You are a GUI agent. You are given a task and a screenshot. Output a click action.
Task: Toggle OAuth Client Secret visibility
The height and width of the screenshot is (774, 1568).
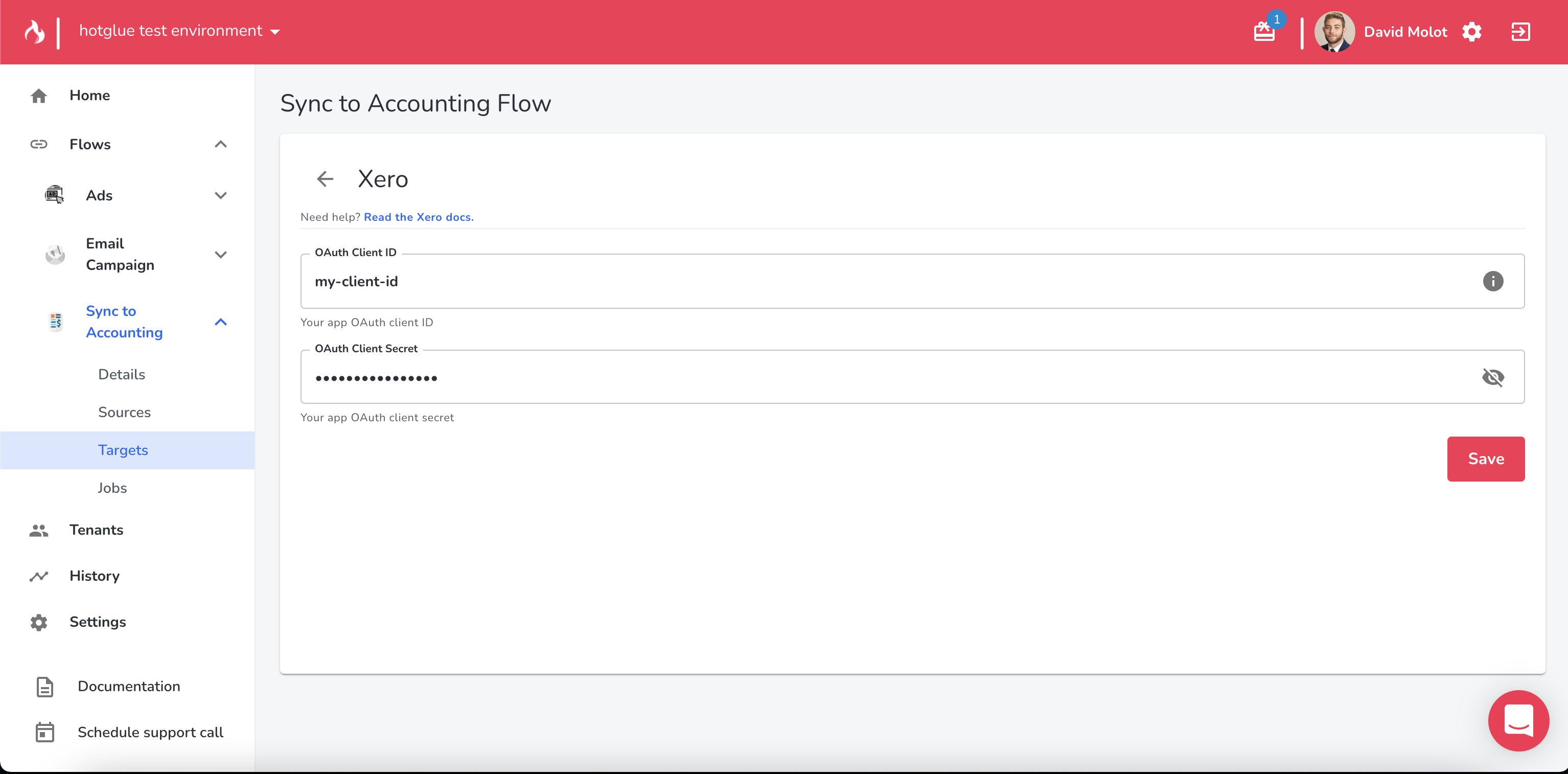[1492, 378]
